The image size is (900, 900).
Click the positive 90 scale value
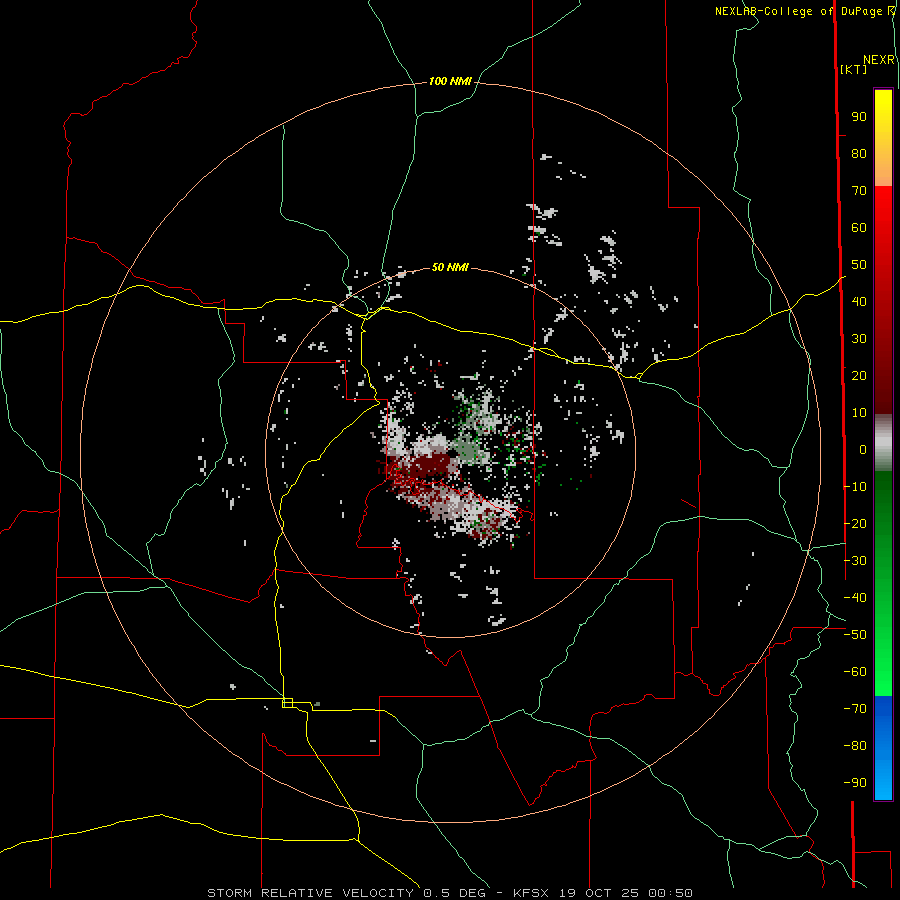tap(859, 117)
